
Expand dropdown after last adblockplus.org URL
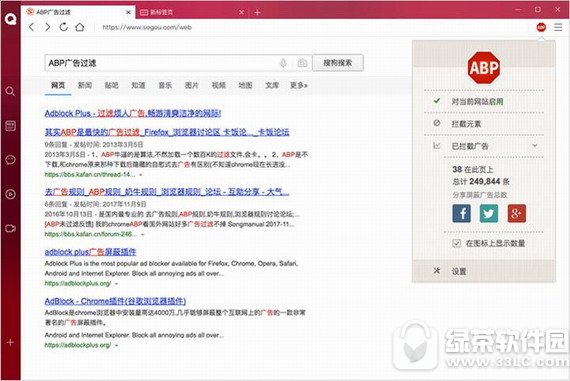tap(116, 345)
